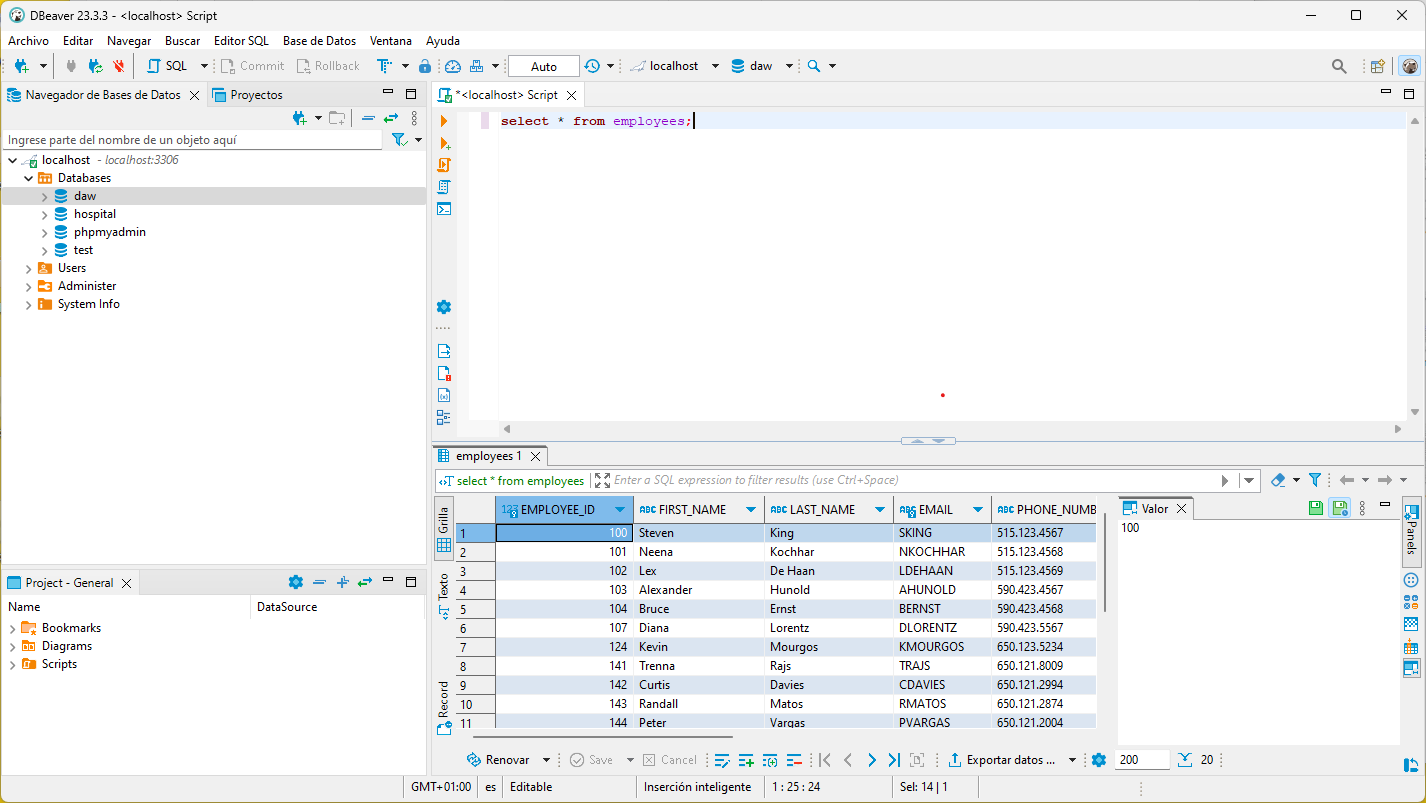Open the active database daw dropdown
1426x803 pixels.
coord(762,66)
